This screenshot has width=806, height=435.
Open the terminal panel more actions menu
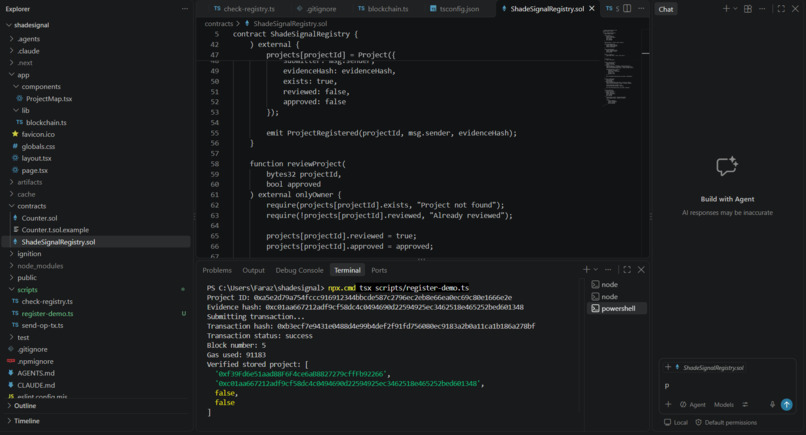click(x=608, y=269)
